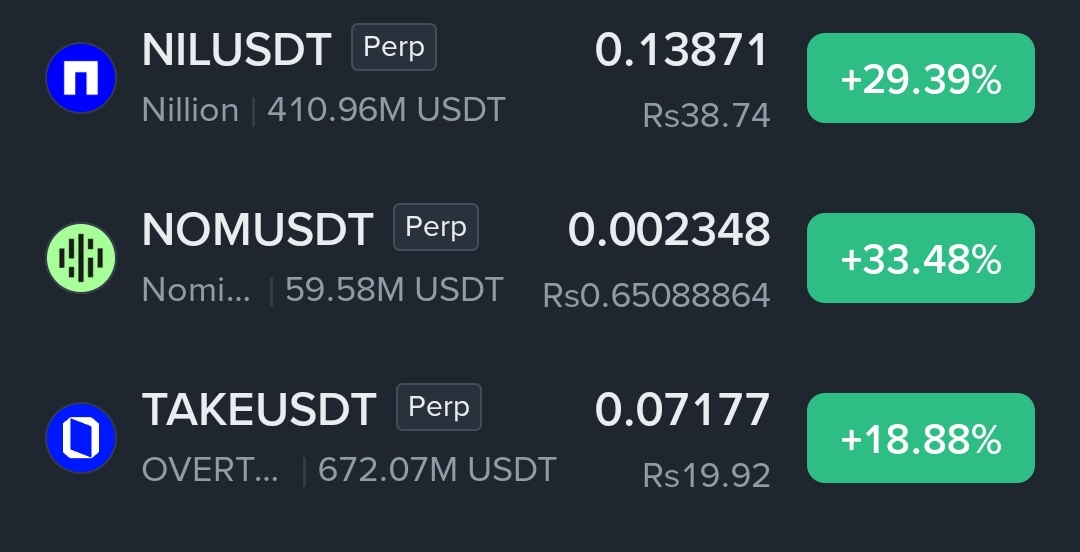Open the NILUSDT pair name
Viewport: 1080px width, 552px height.
pos(236,50)
